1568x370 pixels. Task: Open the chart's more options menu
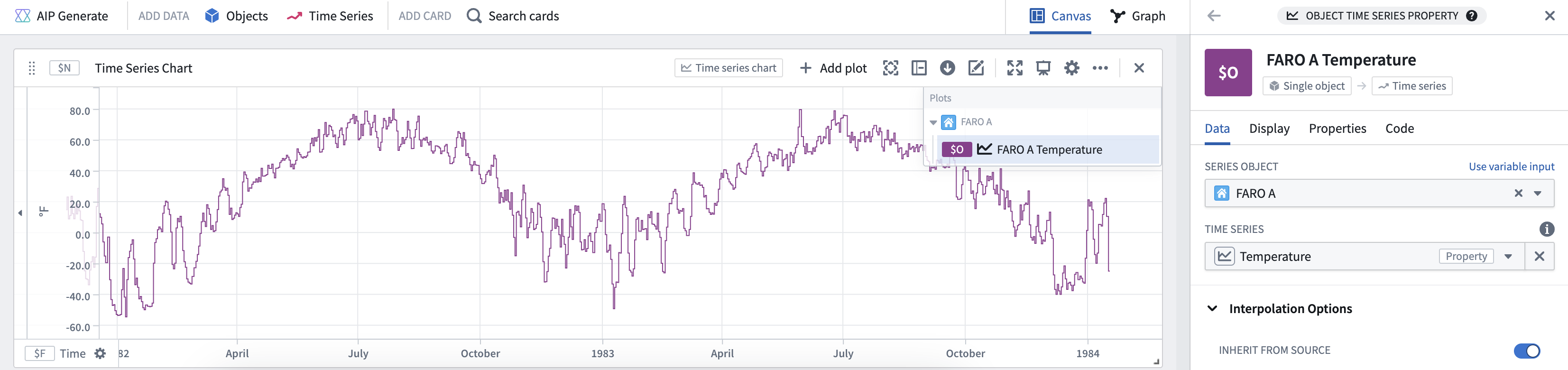1100,68
